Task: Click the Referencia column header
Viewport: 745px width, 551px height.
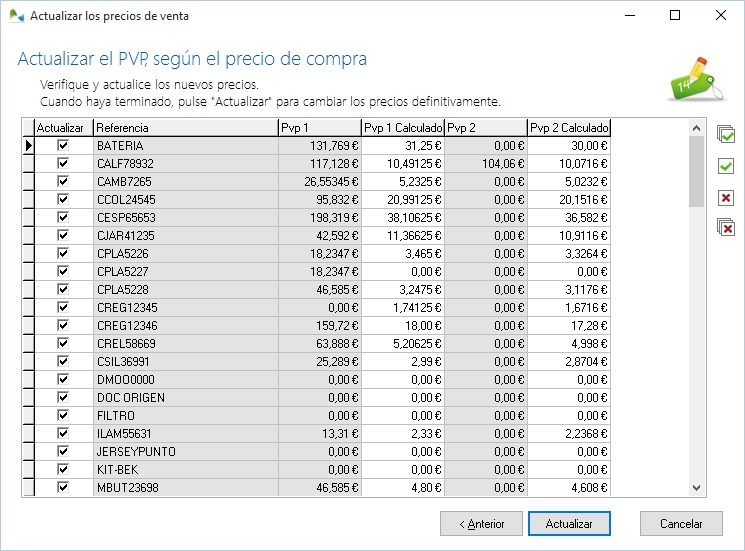Action: 186,128
